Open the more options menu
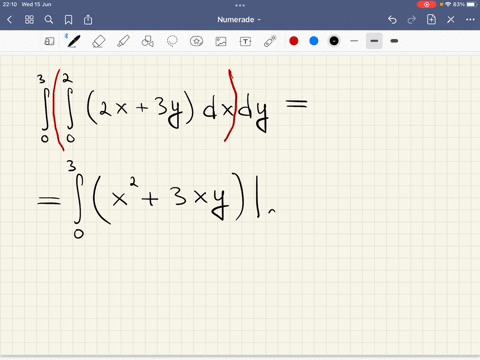This screenshot has width=480, height=360. [470, 20]
